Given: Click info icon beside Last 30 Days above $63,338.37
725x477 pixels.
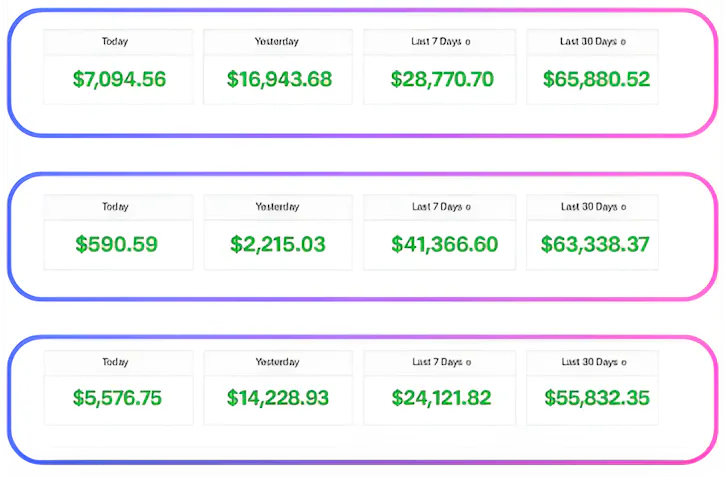Looking at the screenshot, I should [x=623, y=207].
